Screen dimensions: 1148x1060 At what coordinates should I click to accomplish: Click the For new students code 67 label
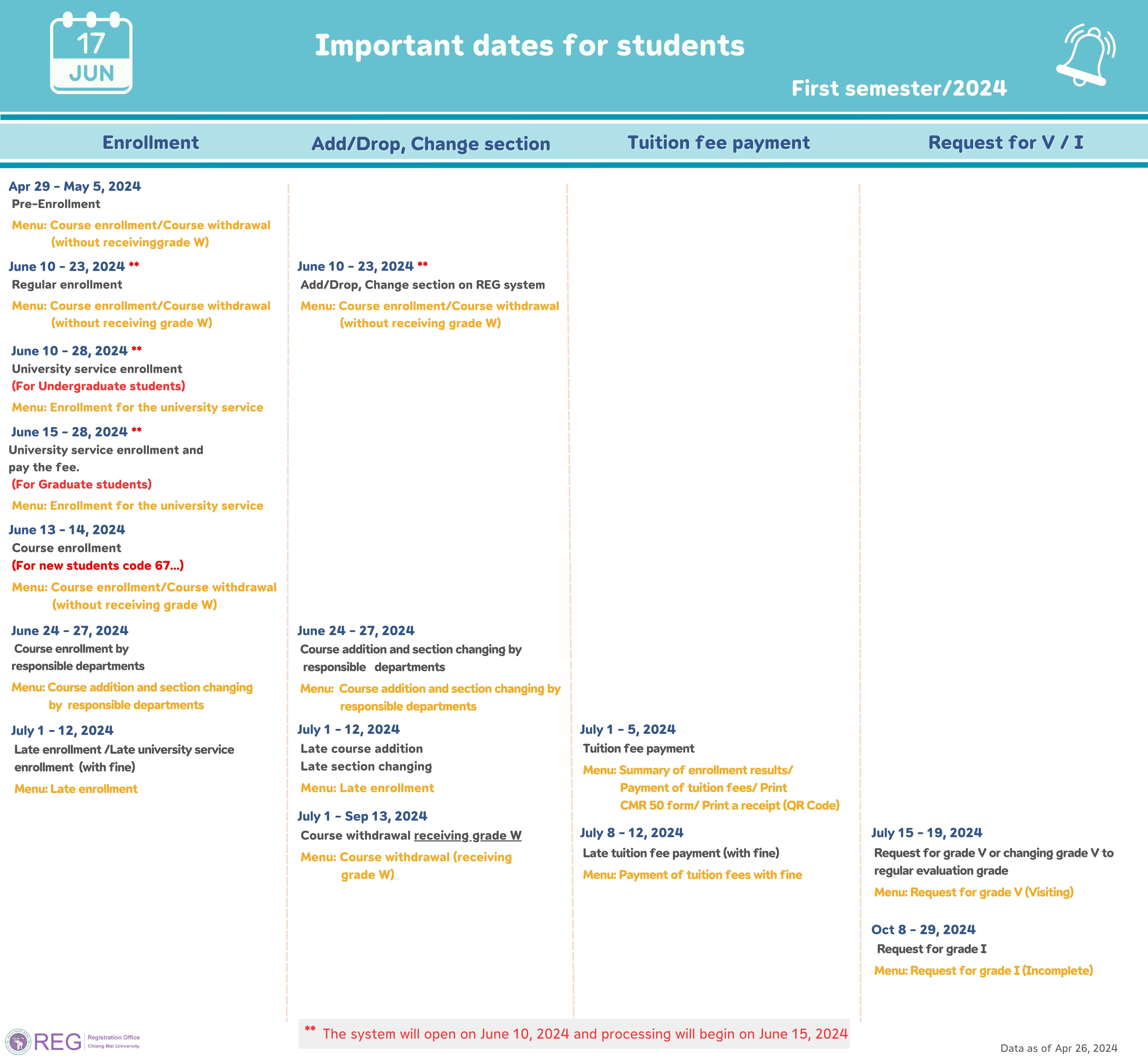[x=98, y=566]
